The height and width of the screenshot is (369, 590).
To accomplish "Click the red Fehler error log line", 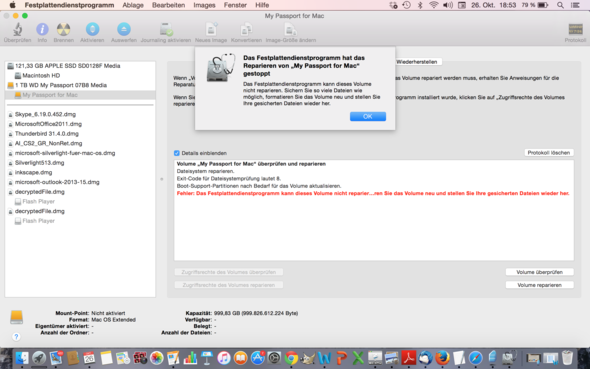I will [373, 193].
